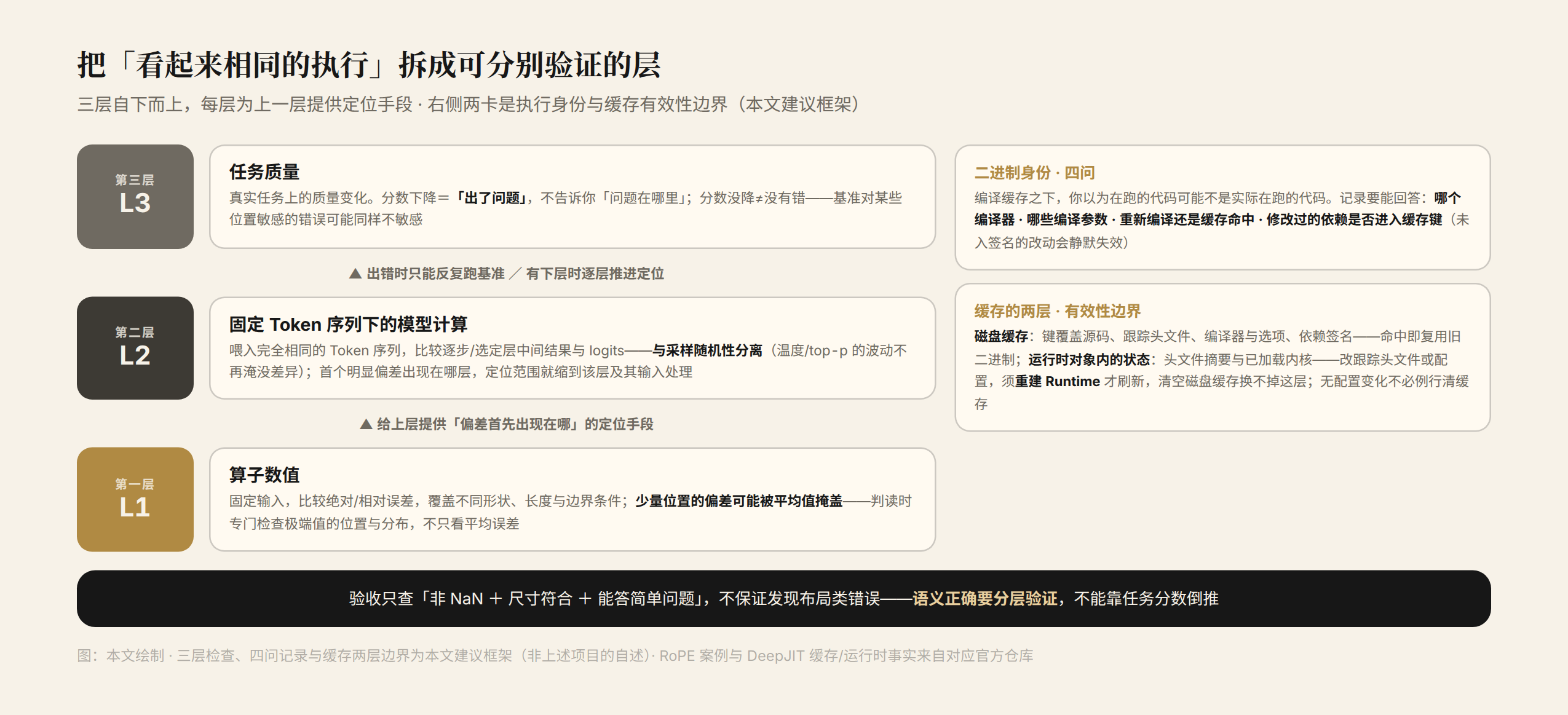Click the bold phrase 重新编译还是缓存命中
Image resolution: width=1568 pixels, height=715 pixels.
(1187, 219)
